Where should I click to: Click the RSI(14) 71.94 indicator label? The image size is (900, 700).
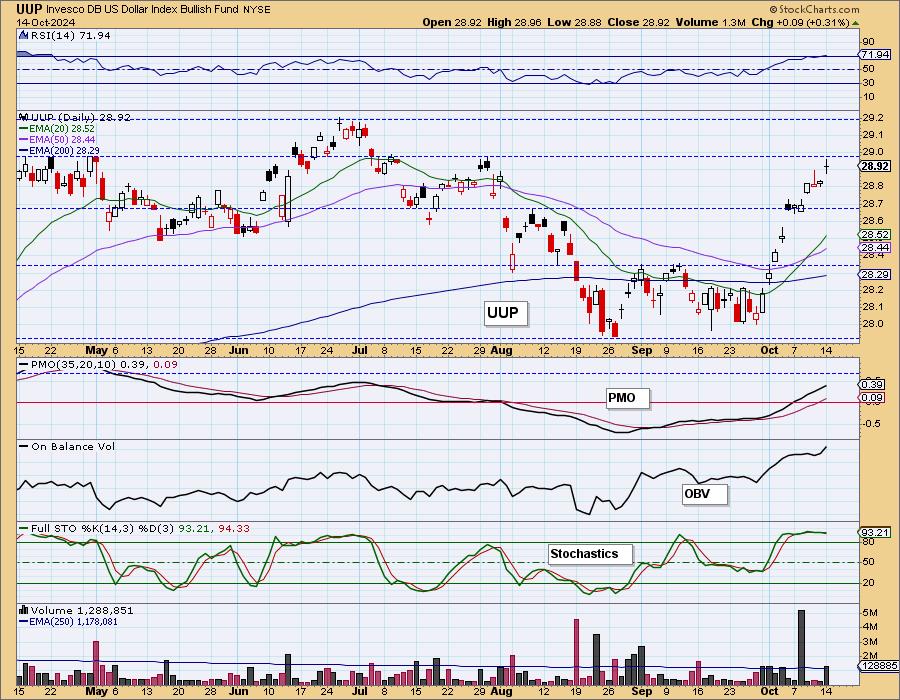click(x=70, y=35)
